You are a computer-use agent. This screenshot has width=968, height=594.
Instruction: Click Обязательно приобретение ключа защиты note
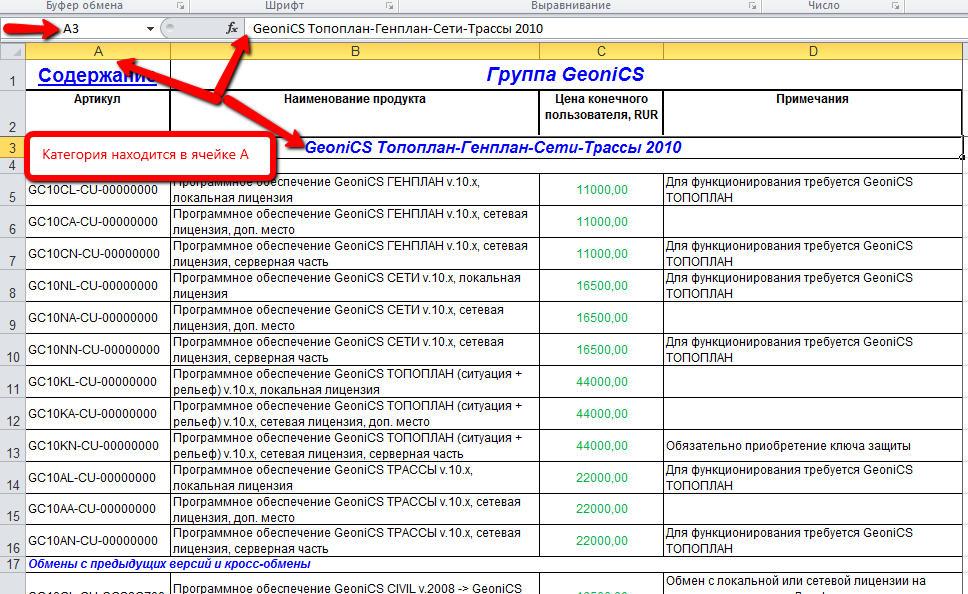pyautogui.click(x=812, y=446)
